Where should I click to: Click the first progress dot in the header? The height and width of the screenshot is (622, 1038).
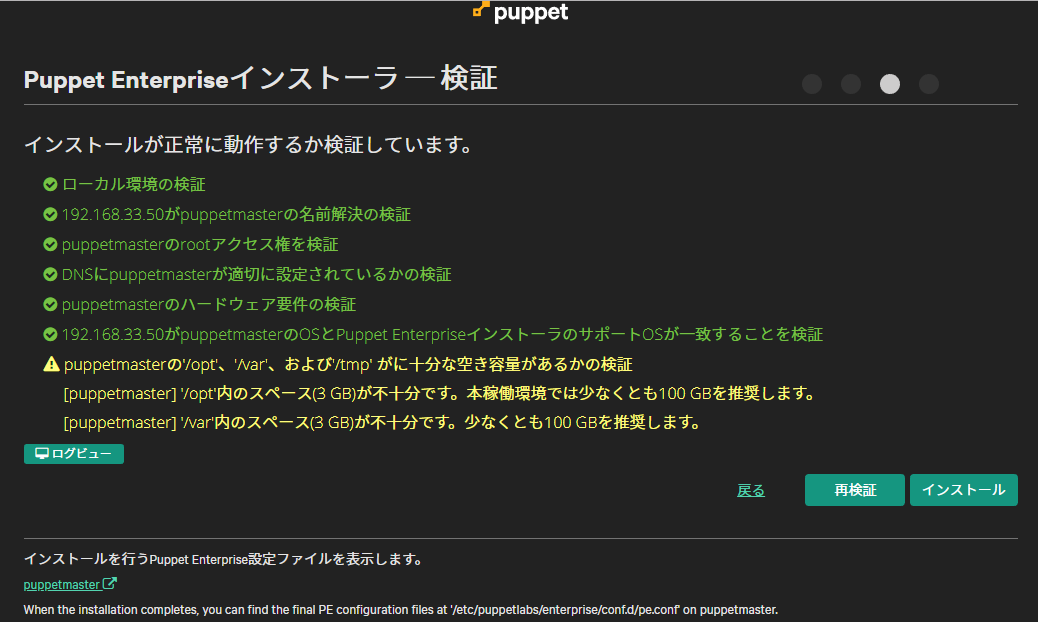[x=811, y=84]
